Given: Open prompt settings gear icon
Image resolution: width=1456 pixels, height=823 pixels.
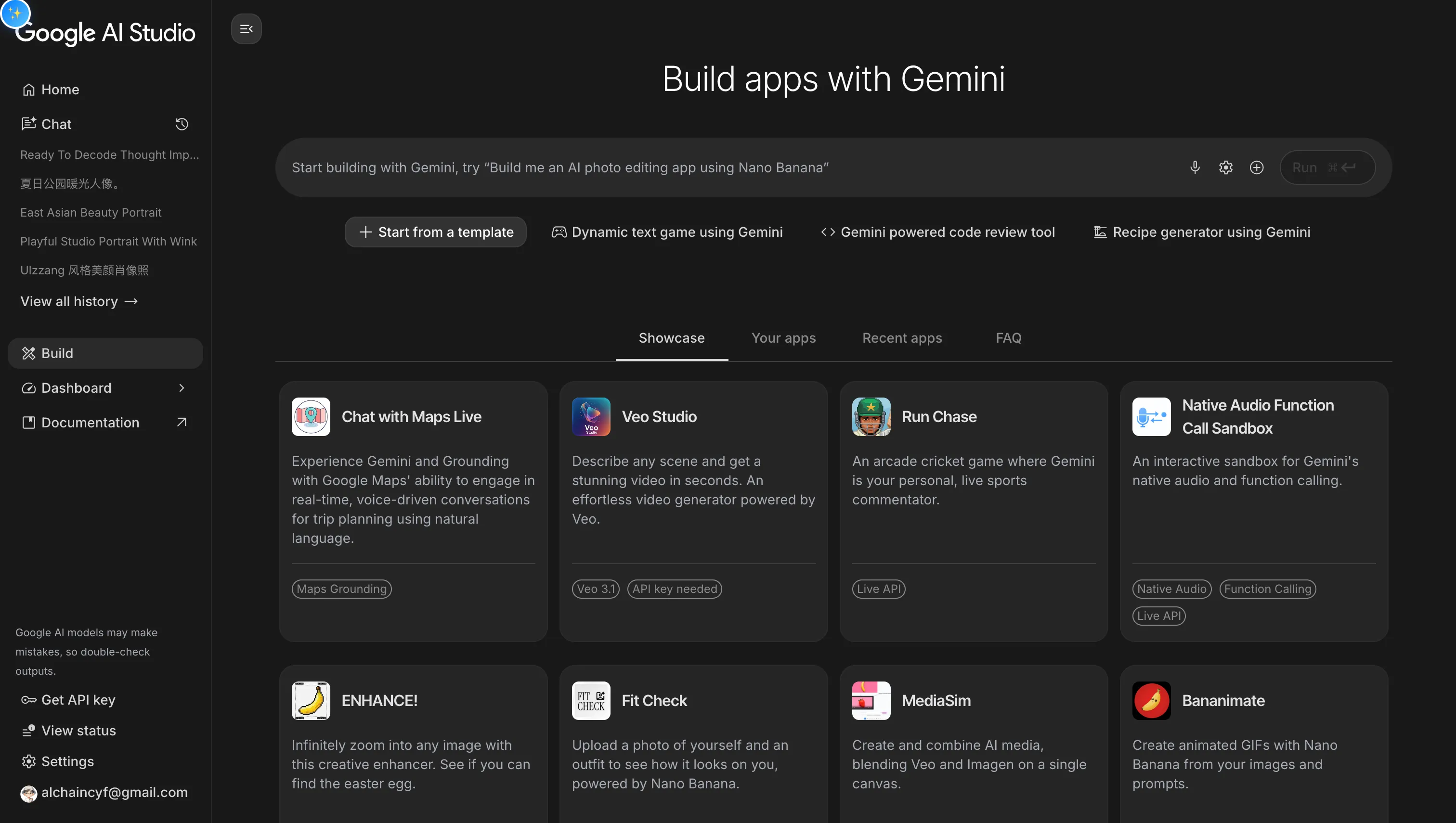Looking at the screenshot, I should pyautogui.click(x=1225, y=167).
